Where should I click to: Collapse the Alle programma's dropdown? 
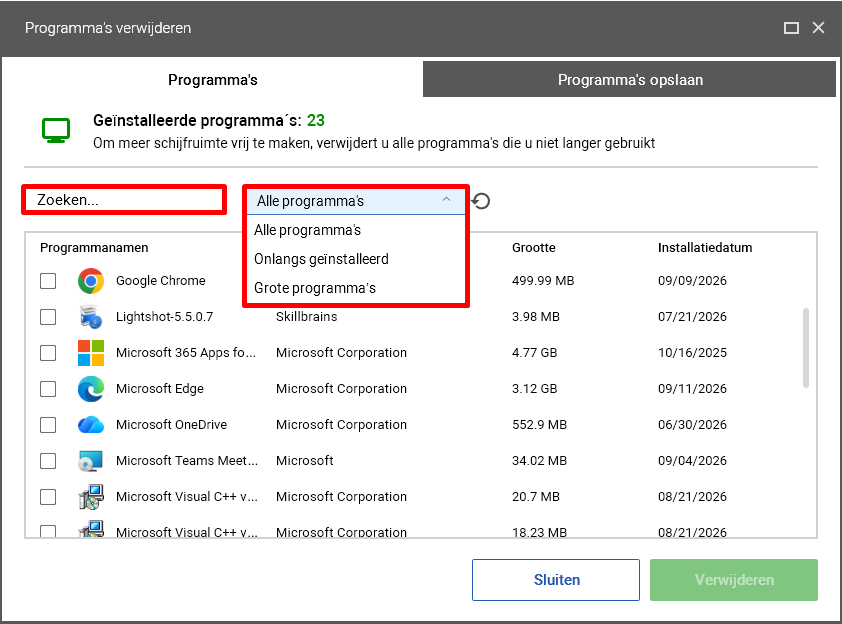(x=355, y=201)
